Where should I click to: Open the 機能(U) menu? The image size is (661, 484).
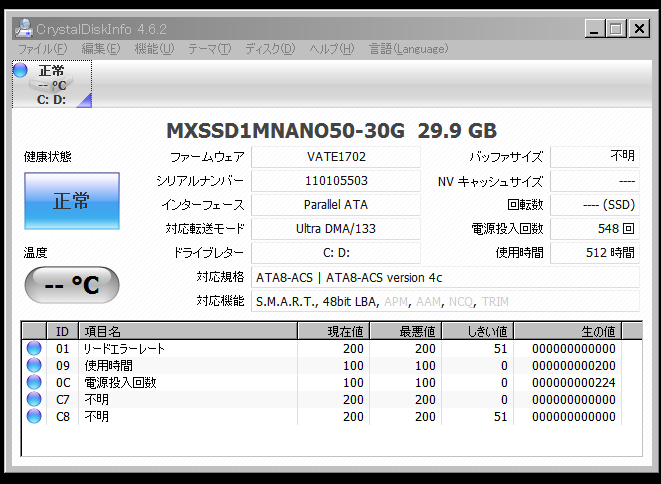point(154,49)
